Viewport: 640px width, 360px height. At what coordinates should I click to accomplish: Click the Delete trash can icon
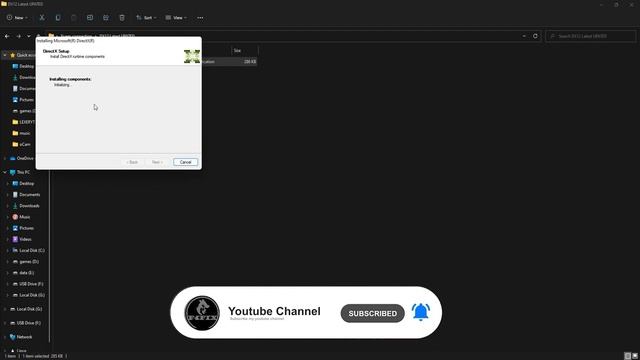122,18
